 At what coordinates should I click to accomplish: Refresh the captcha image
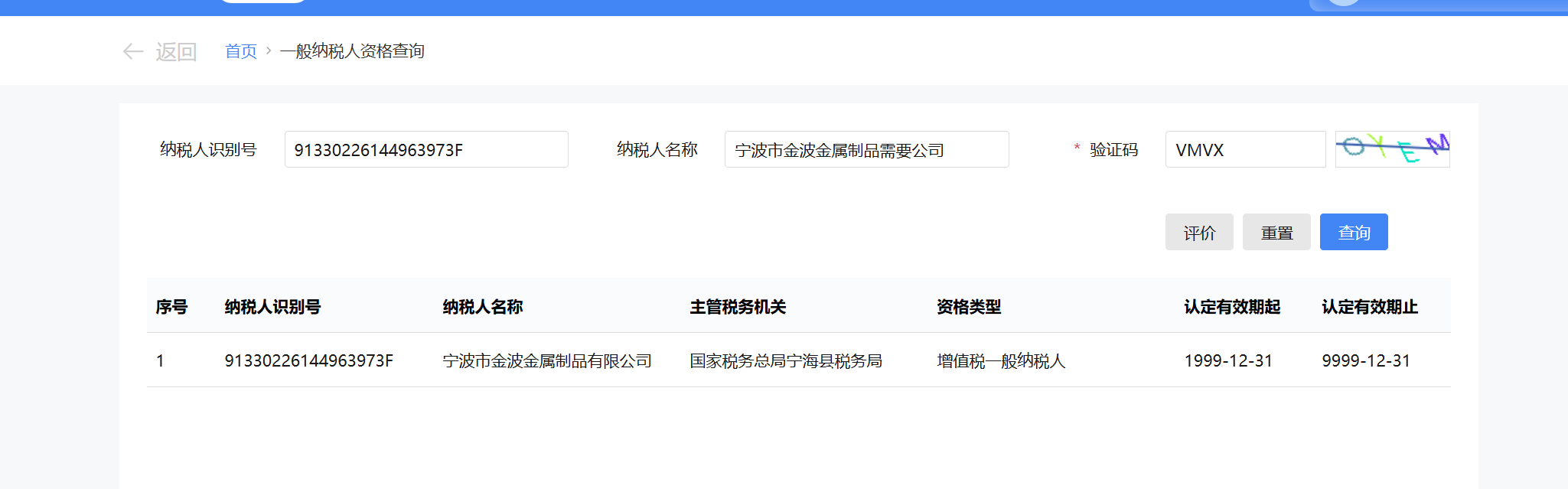1392,149
